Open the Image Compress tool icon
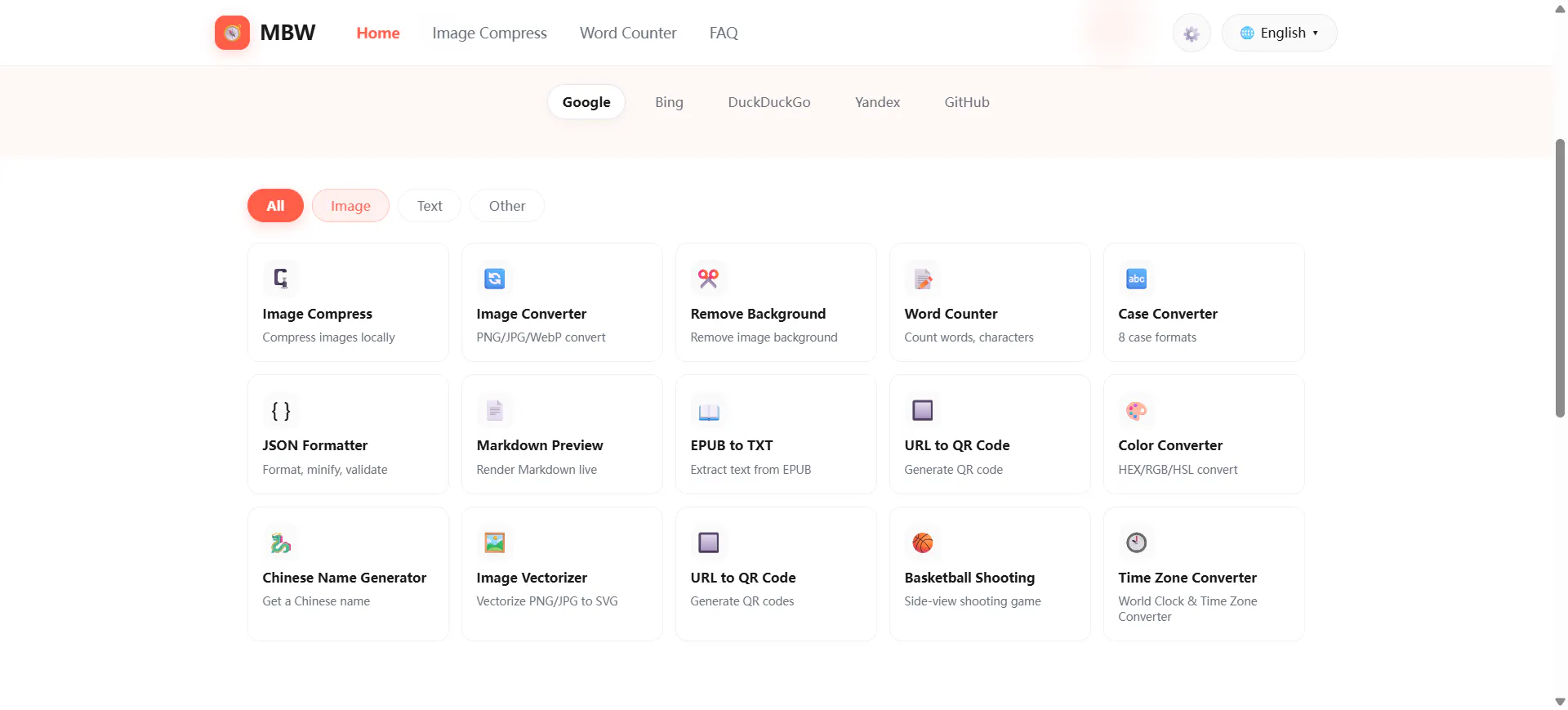 pyautogui.click(x=281, y=279)
